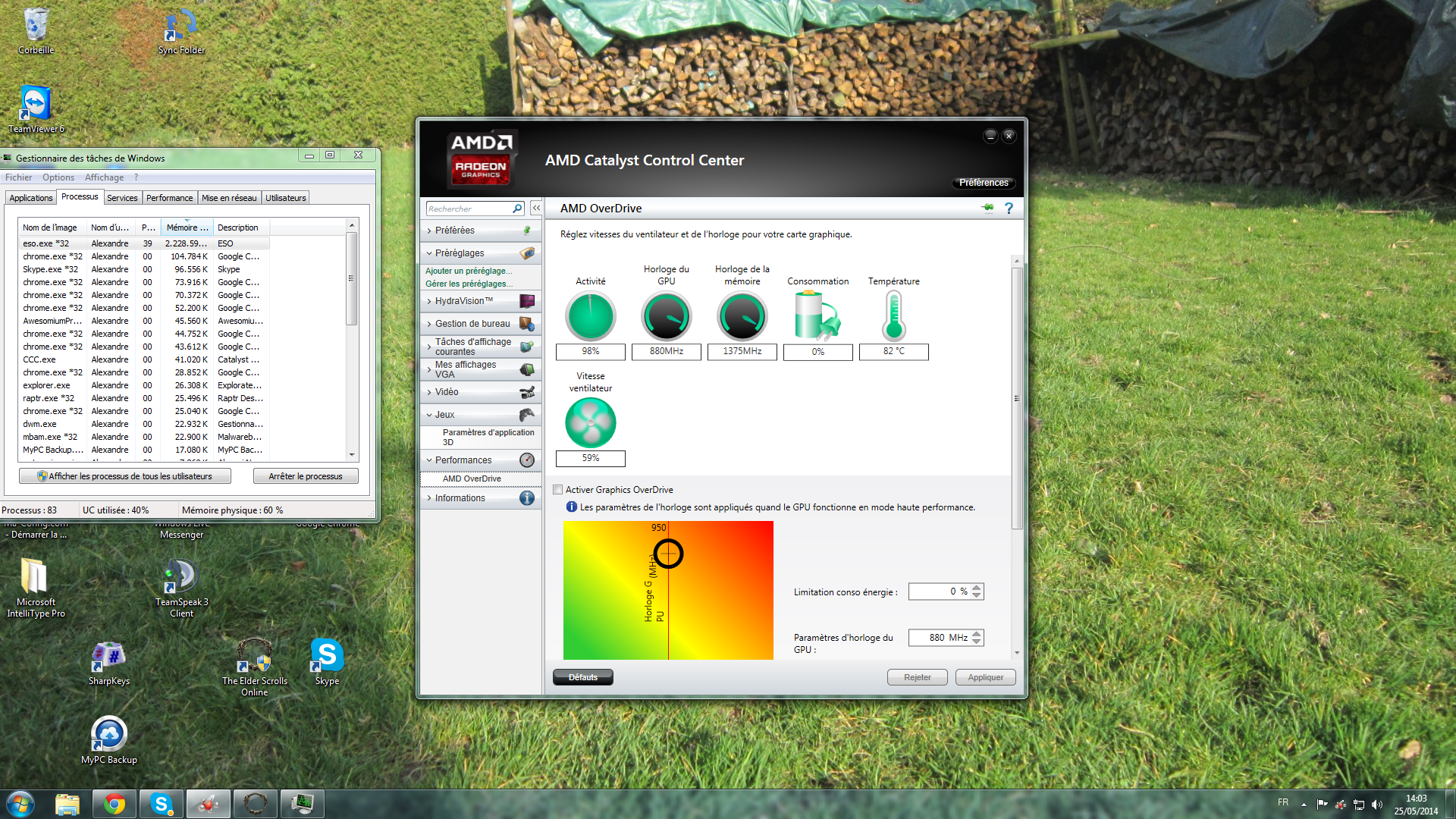The width and height of the screenshot is (1456, 819).
Task: Open the Chrome taskbar icon
Action: tap(115, 804)
